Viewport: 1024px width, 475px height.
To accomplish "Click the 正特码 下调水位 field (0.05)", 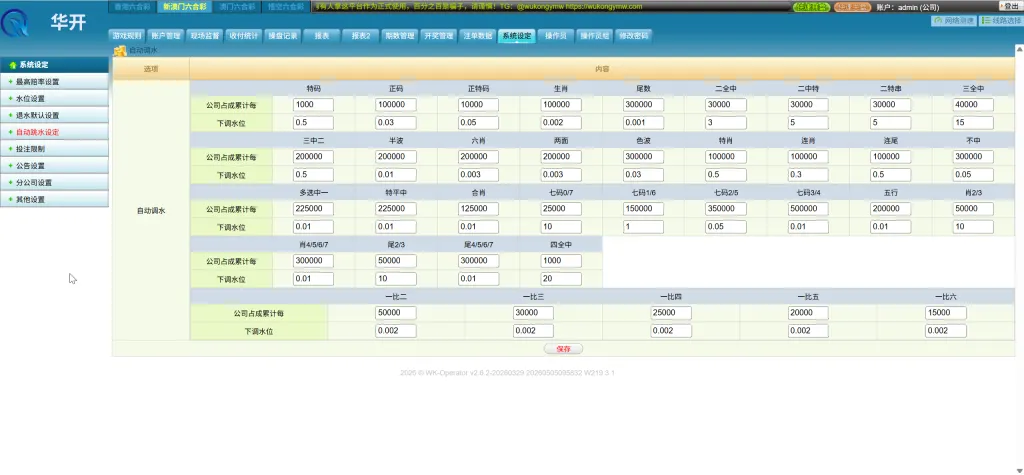I will tap(478, 123).
